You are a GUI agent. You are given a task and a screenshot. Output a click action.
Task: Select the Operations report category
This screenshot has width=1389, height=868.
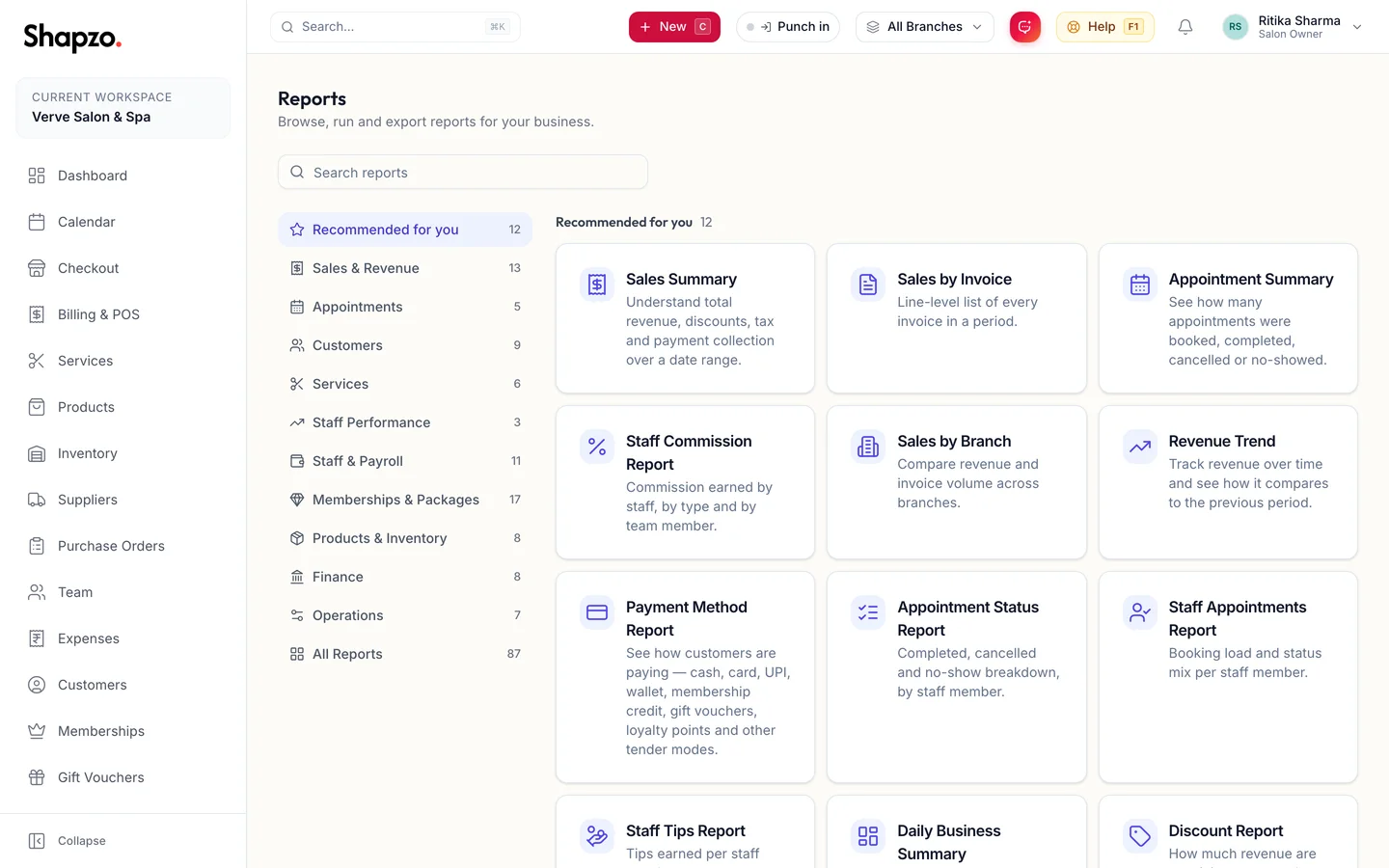click(x=405, y=615)
